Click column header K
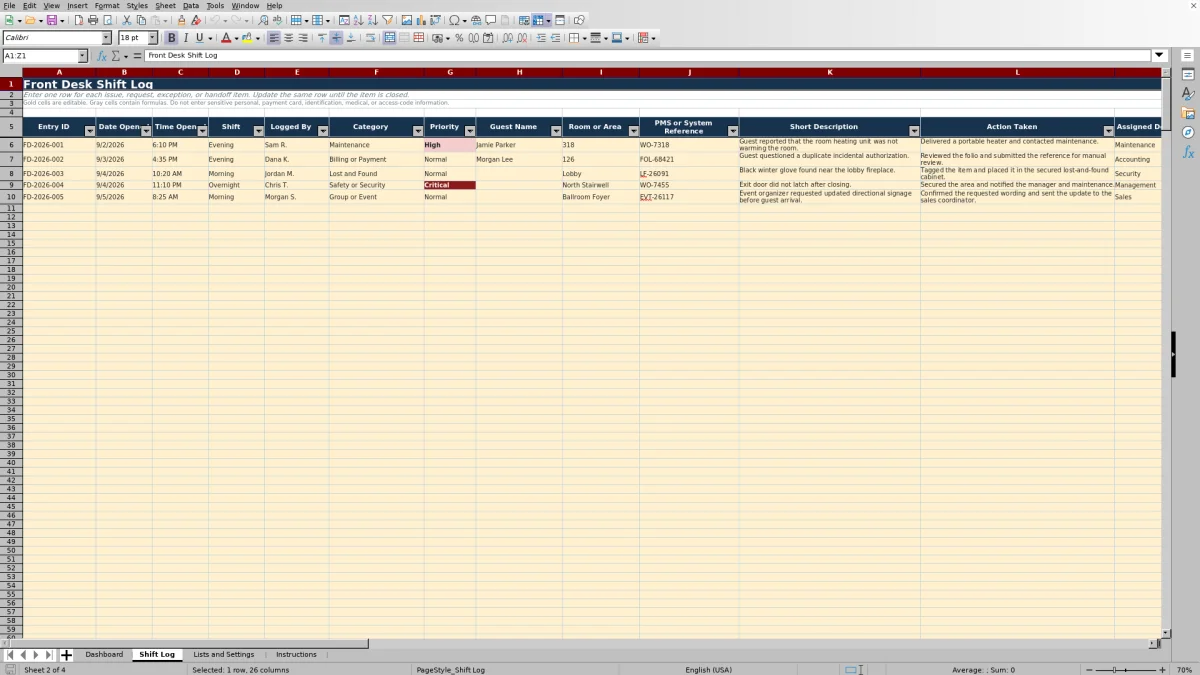Image resolution: width=1200 pixels, height=675 pixels. (x=829, y=73)
